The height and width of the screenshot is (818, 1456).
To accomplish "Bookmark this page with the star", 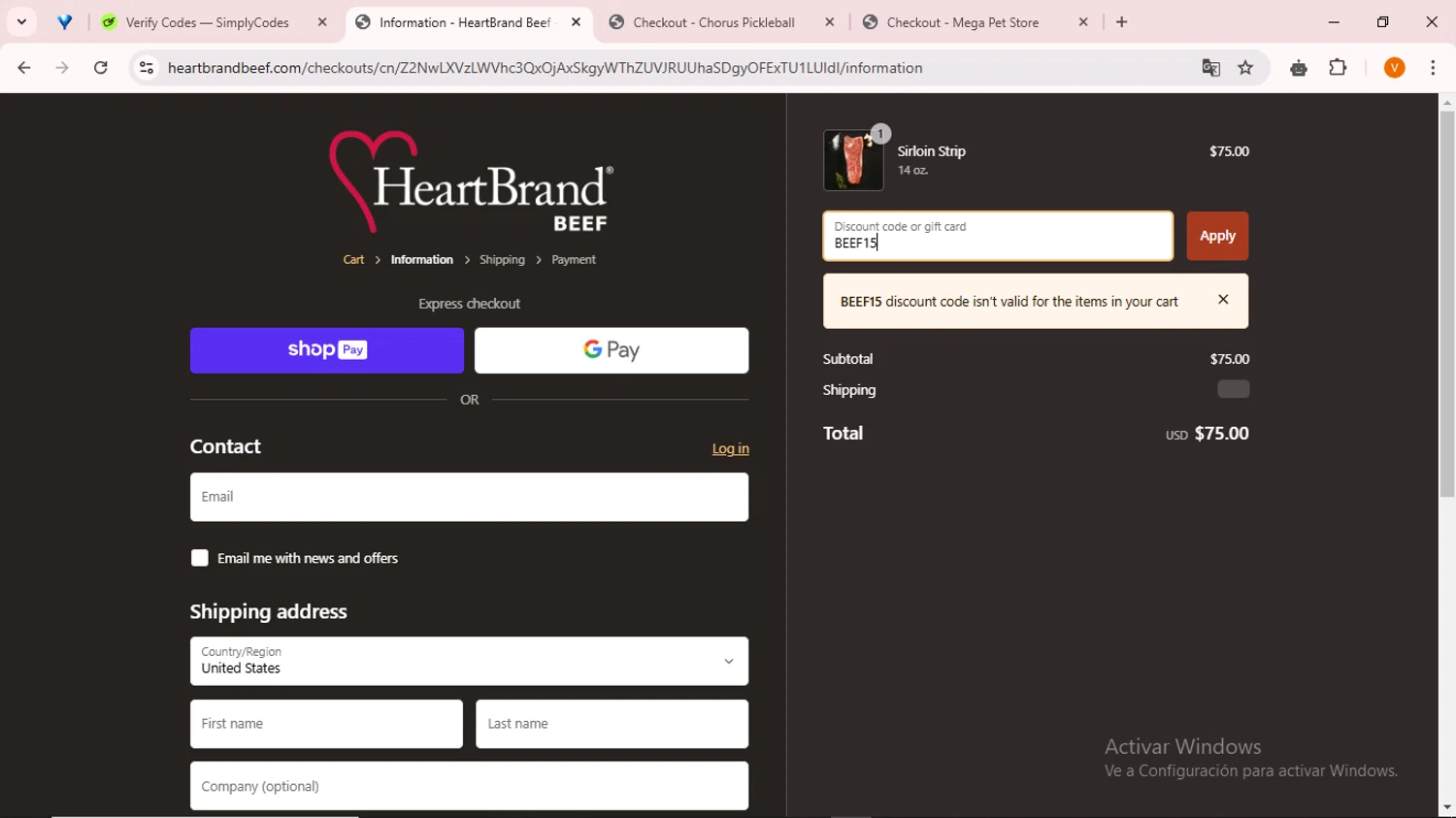I will (1246, 68).
